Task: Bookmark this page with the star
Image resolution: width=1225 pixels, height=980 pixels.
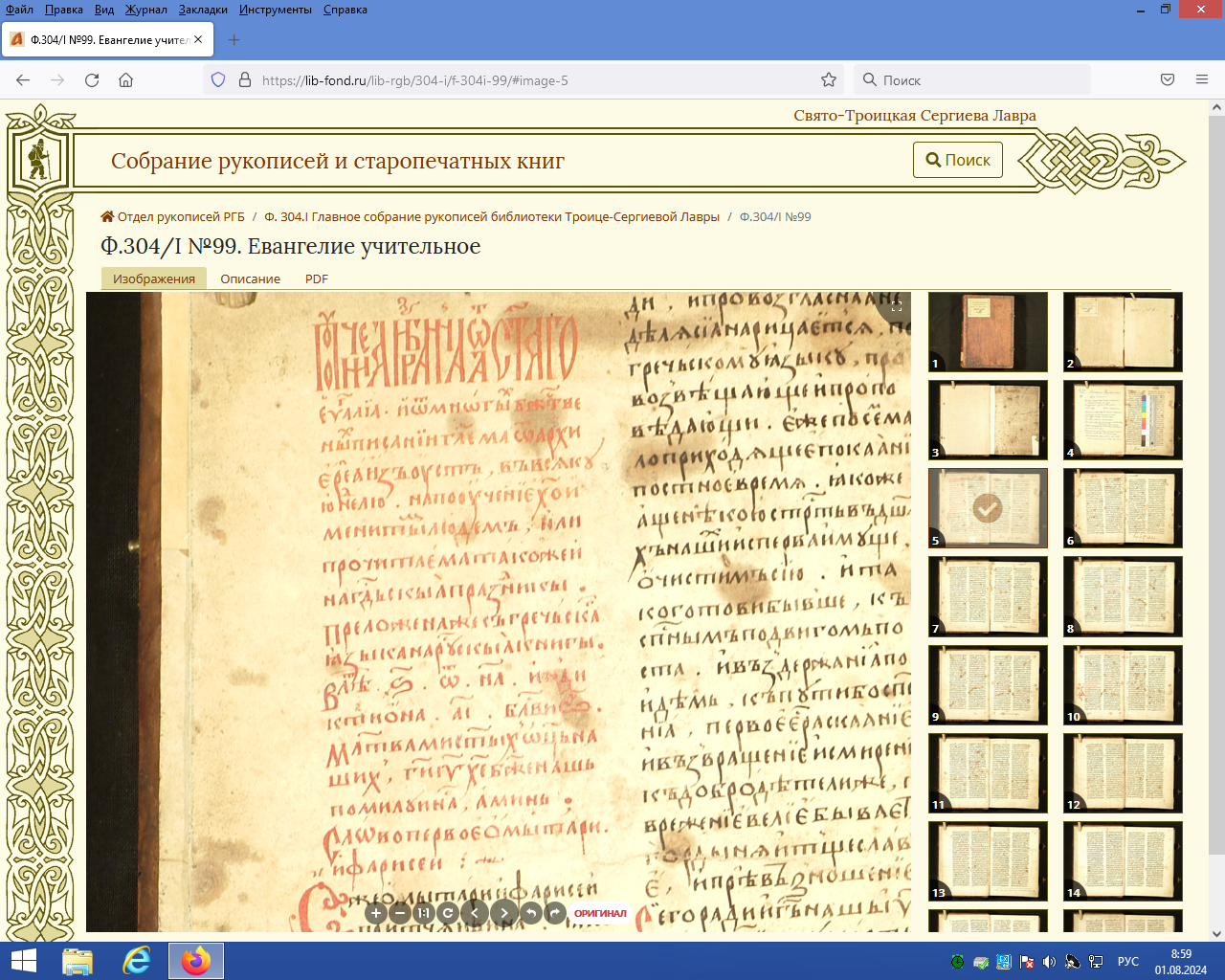Action: coord(829,80)
